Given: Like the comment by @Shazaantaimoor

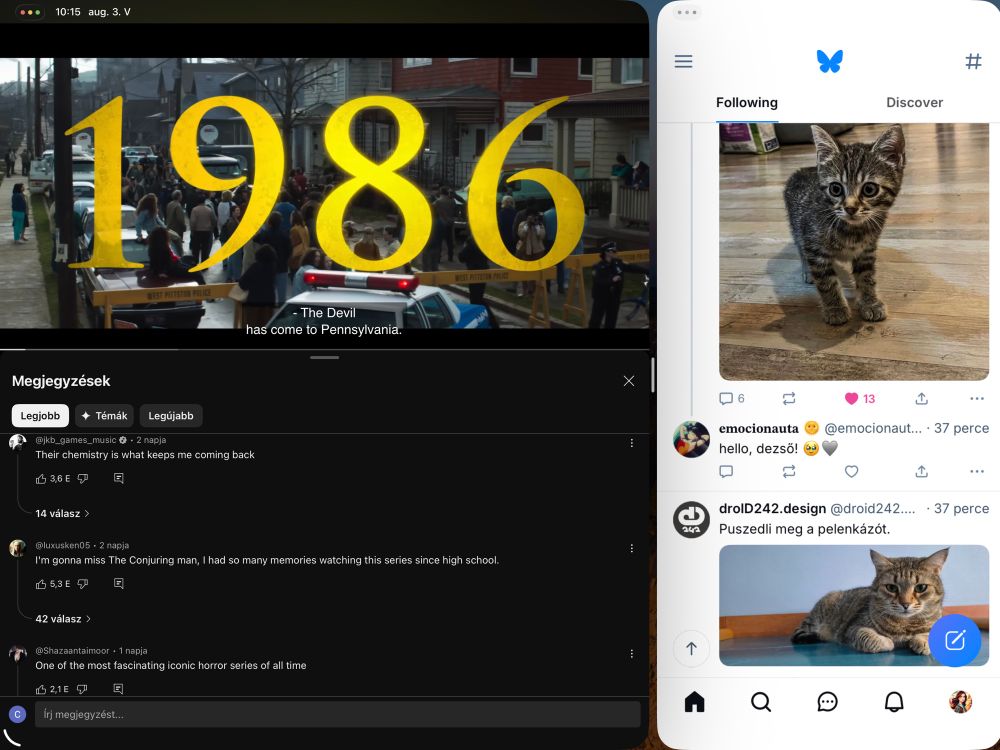Looking at the screenshot, I should [41, 689].
